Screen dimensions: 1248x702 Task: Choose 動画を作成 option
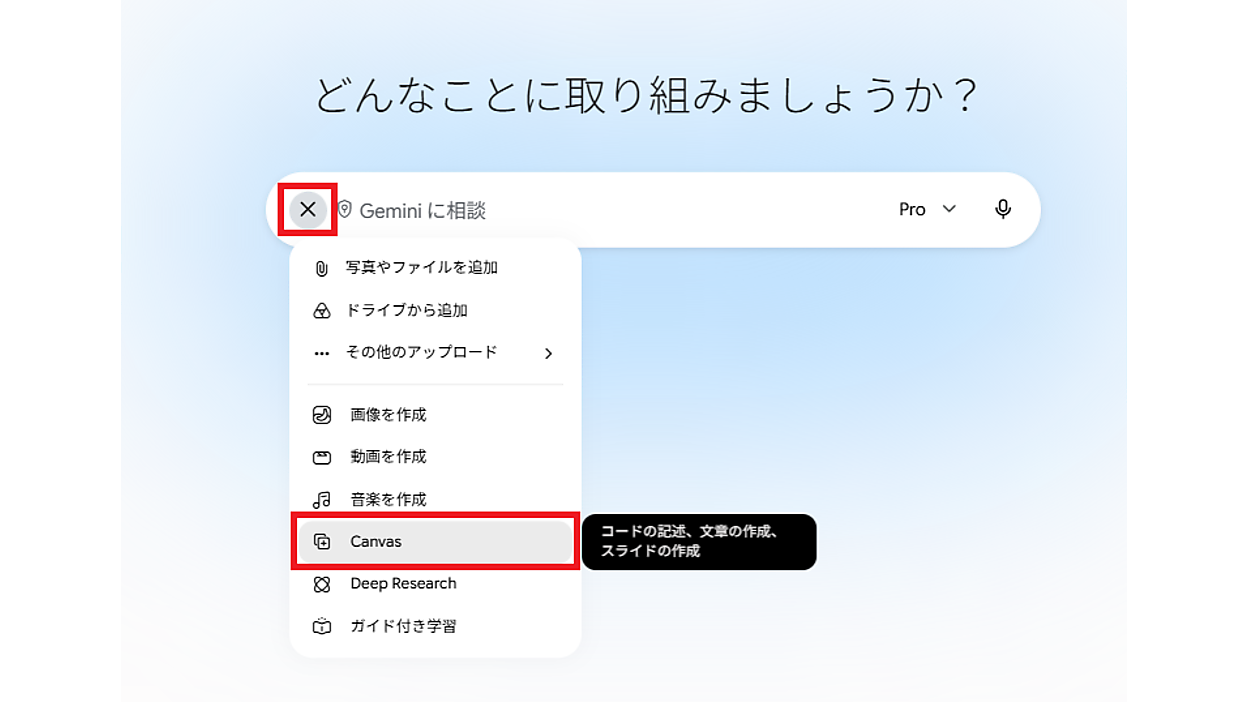coord(435,457)
